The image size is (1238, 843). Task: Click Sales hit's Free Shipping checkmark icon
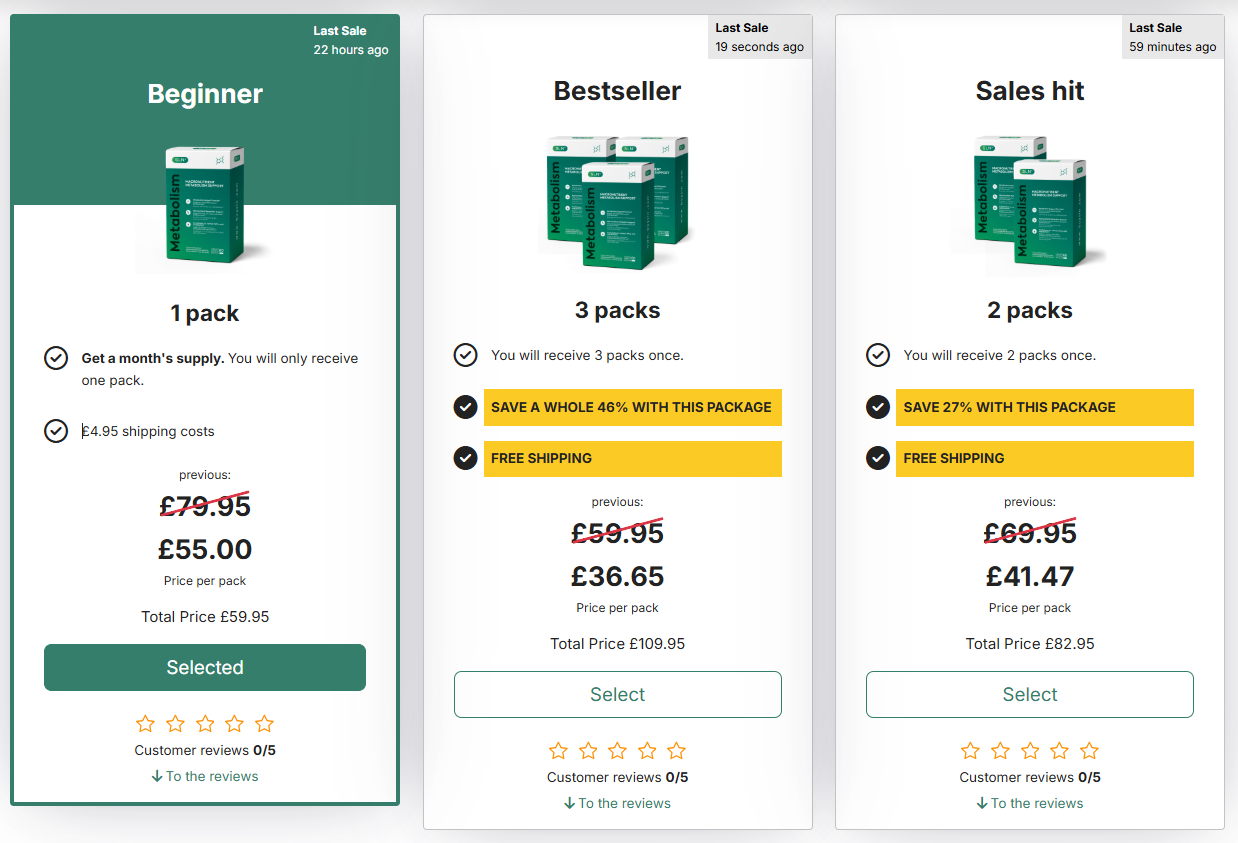878,458
